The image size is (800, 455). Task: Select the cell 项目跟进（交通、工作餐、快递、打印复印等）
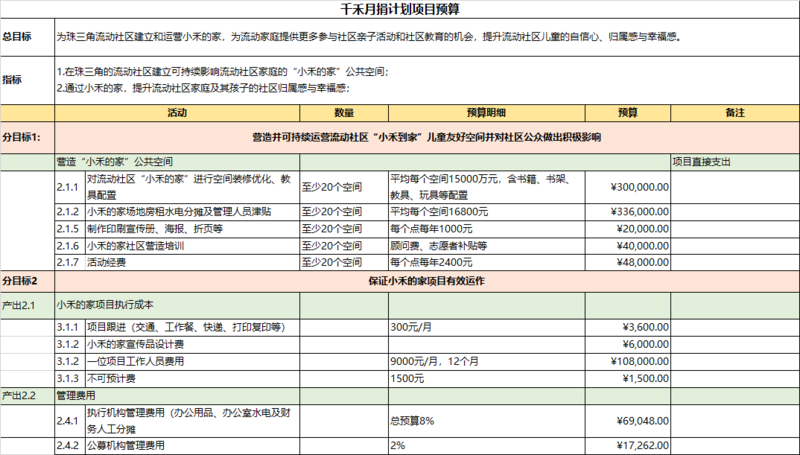pyautogui.click(x=192, y=327)
